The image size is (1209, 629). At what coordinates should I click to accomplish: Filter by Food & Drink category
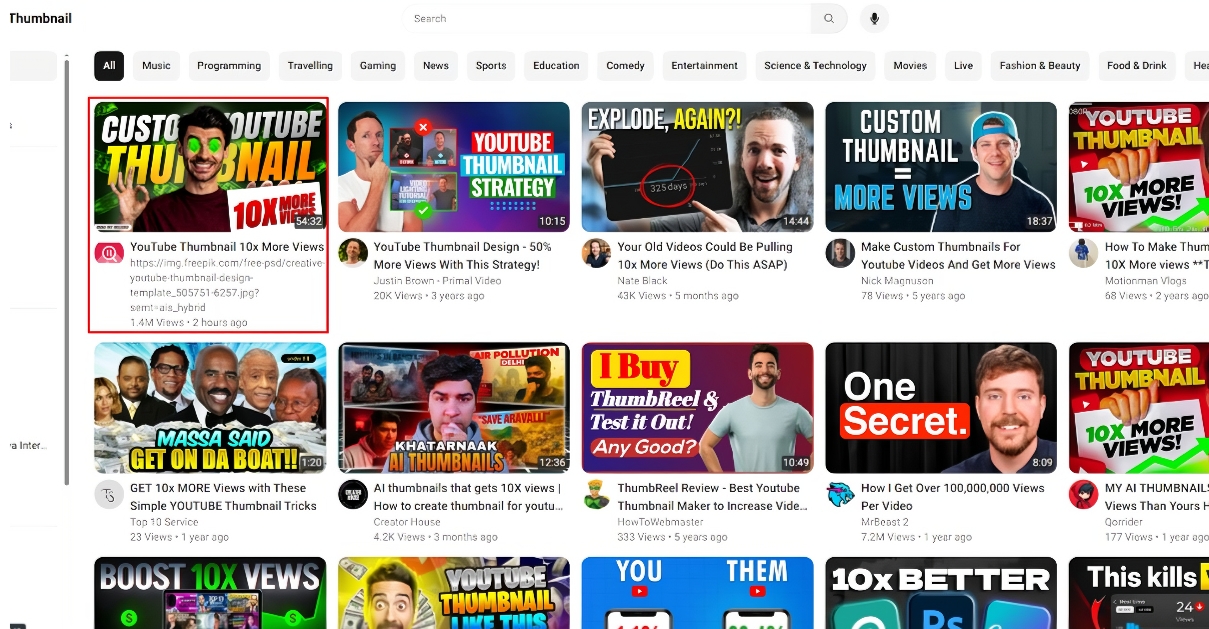1137,66
